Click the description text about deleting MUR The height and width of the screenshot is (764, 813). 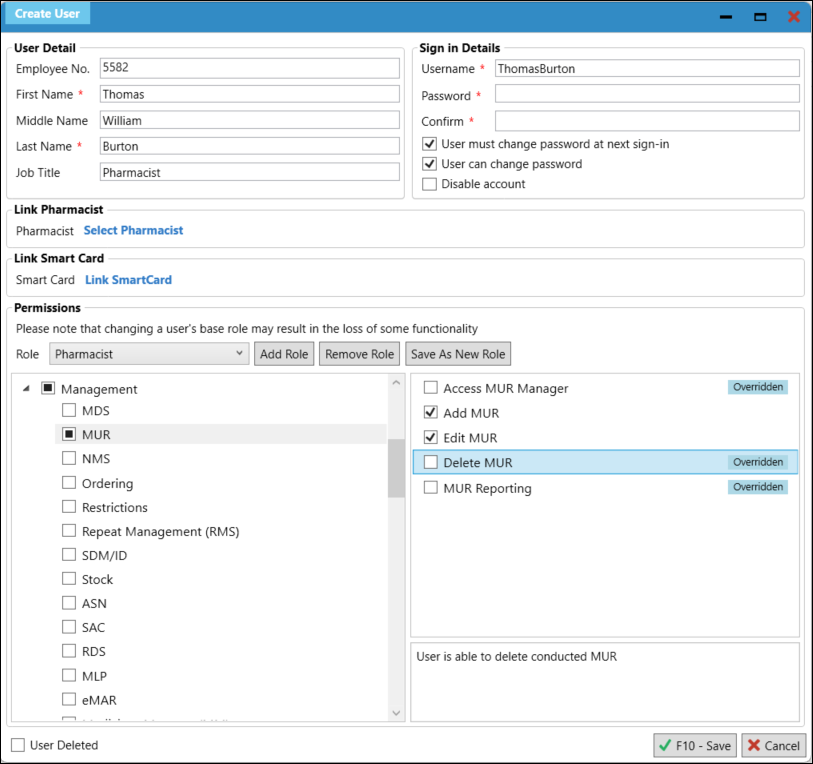click(x=516, y=657)
